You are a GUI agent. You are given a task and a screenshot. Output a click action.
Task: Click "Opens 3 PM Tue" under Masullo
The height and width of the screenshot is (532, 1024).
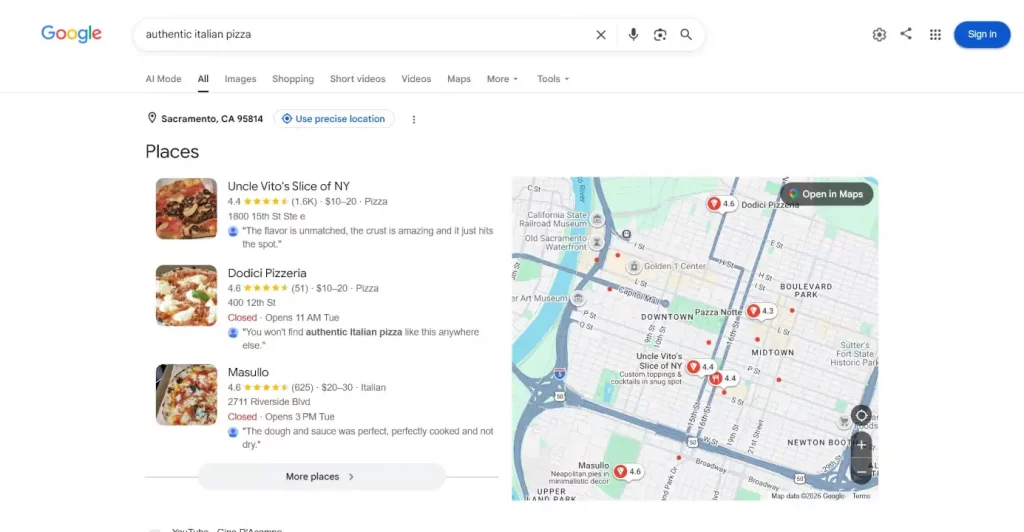(x=300, y=416)
